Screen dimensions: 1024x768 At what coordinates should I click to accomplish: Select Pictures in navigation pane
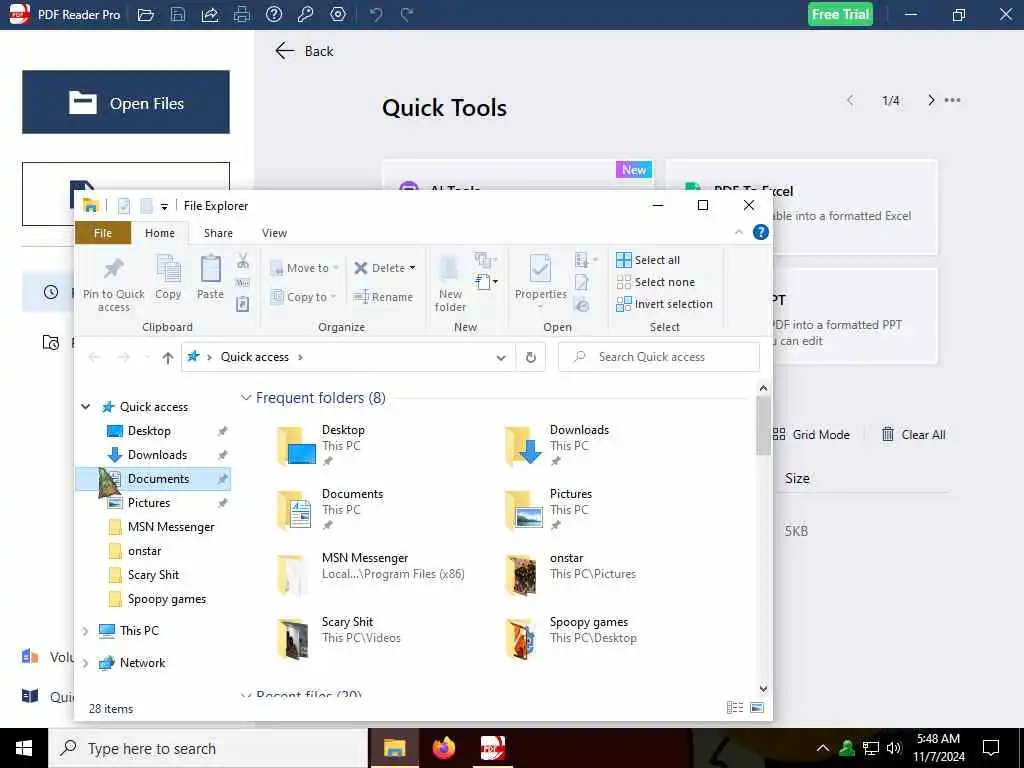coord(149,503)
